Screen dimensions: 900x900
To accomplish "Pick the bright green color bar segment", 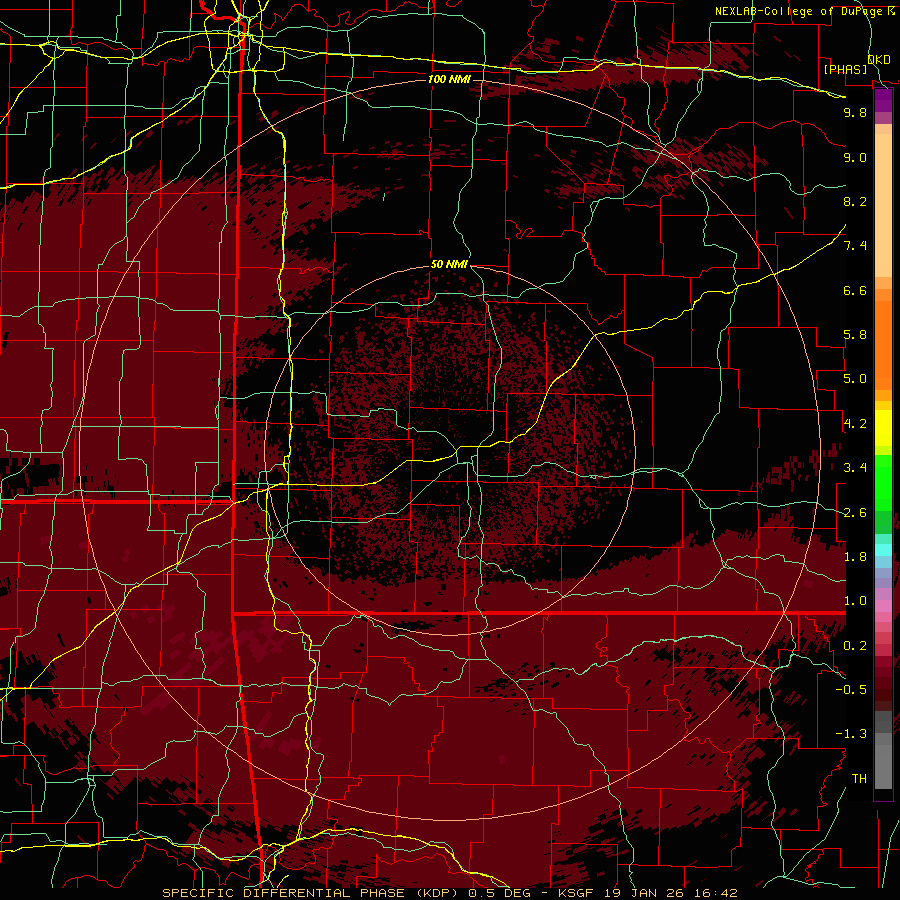I will (x=883, y=483).
